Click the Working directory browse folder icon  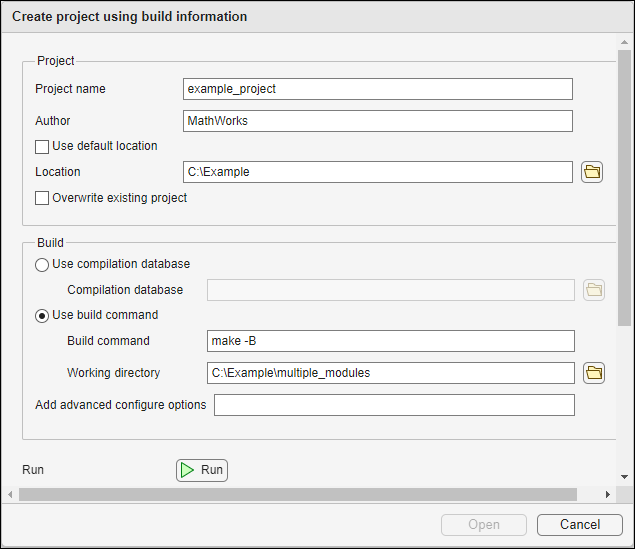[x=594, y=373]
